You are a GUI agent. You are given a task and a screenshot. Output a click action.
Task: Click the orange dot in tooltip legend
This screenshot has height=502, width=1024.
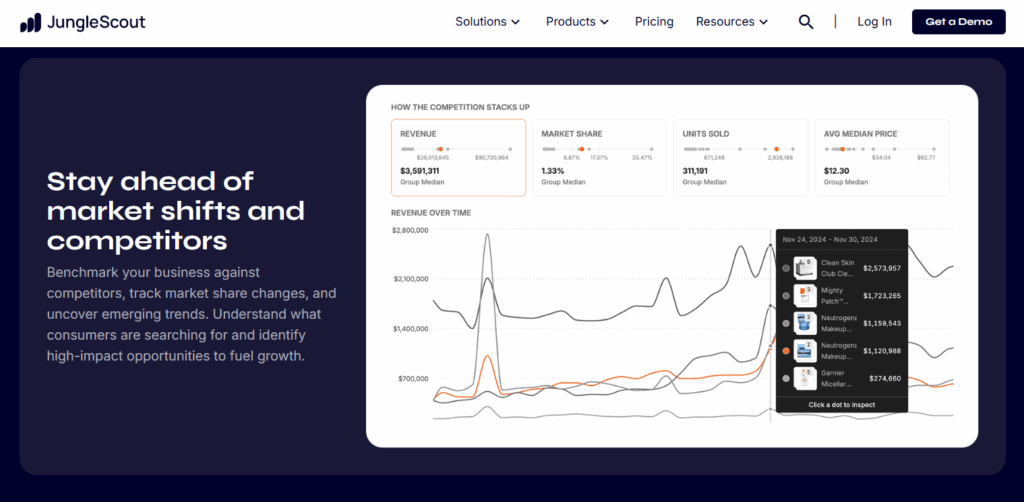point(786,351)
